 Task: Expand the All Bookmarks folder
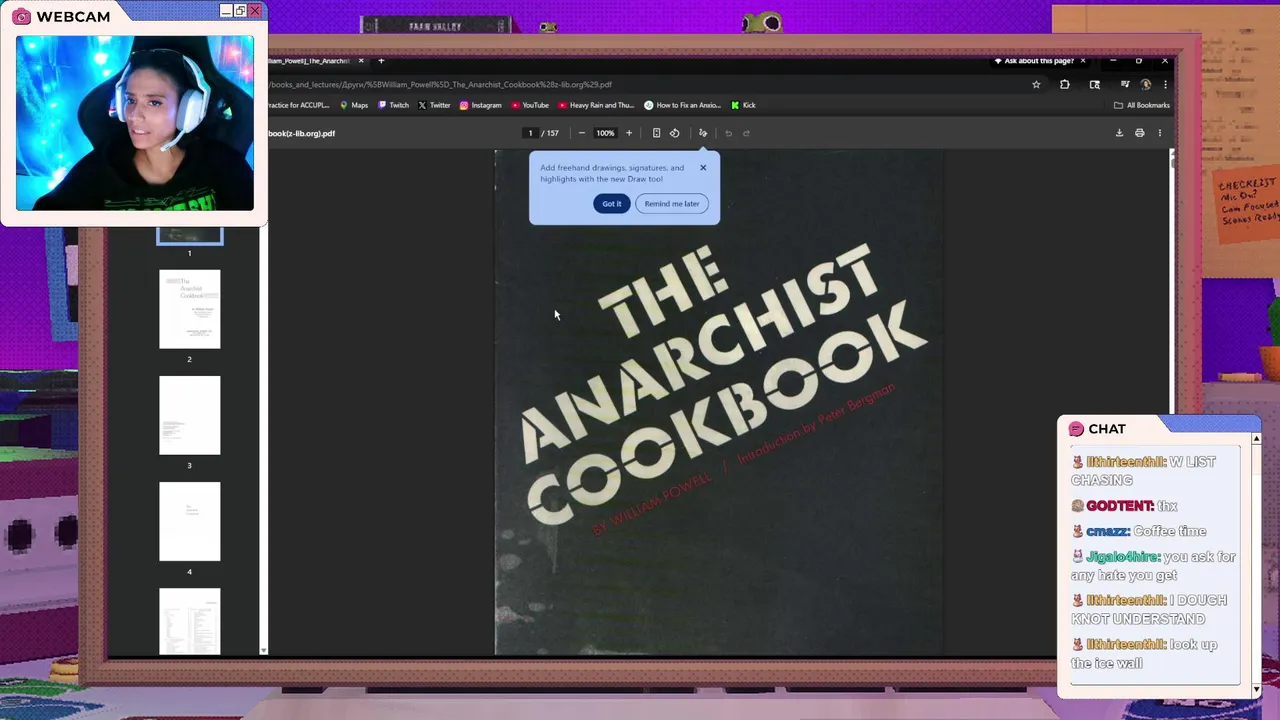(1141, 105)
